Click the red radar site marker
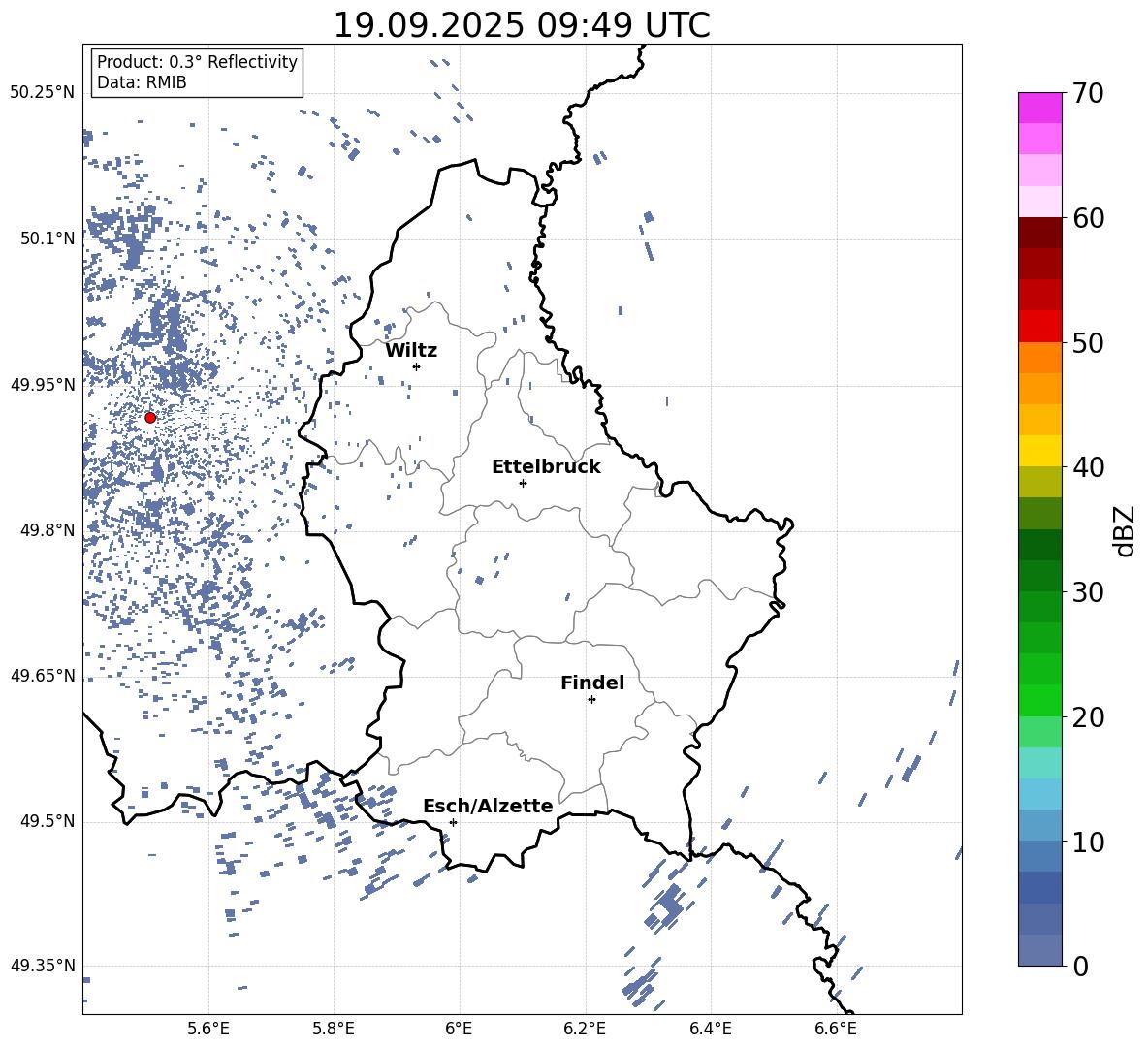 tap(150, 418)
